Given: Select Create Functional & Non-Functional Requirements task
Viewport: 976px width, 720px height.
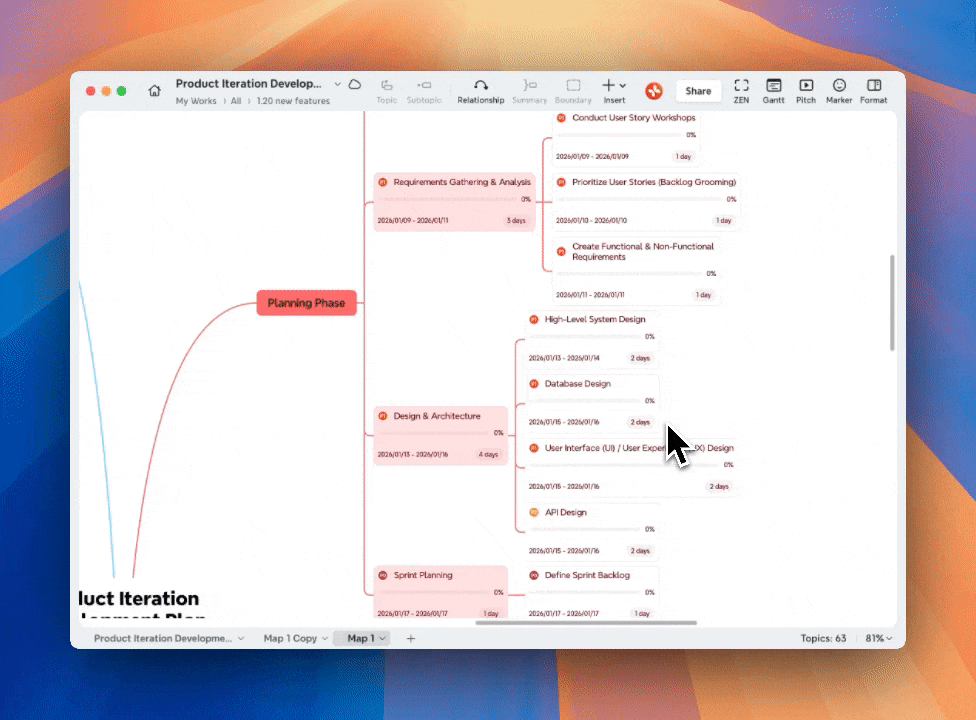Looking at the screenshot, I should 636,271.
